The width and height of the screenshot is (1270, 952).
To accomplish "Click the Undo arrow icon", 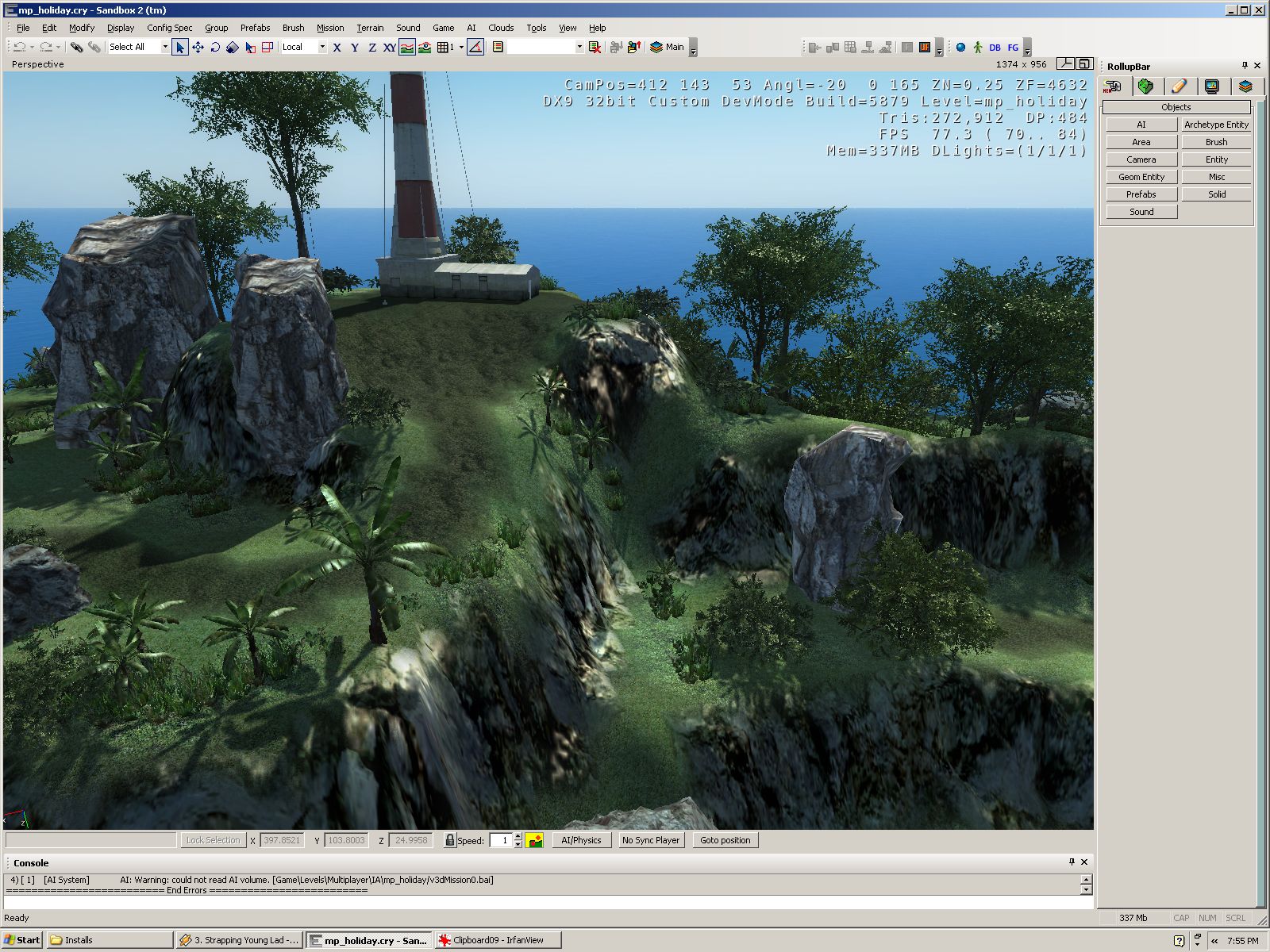I will (20, 48).
